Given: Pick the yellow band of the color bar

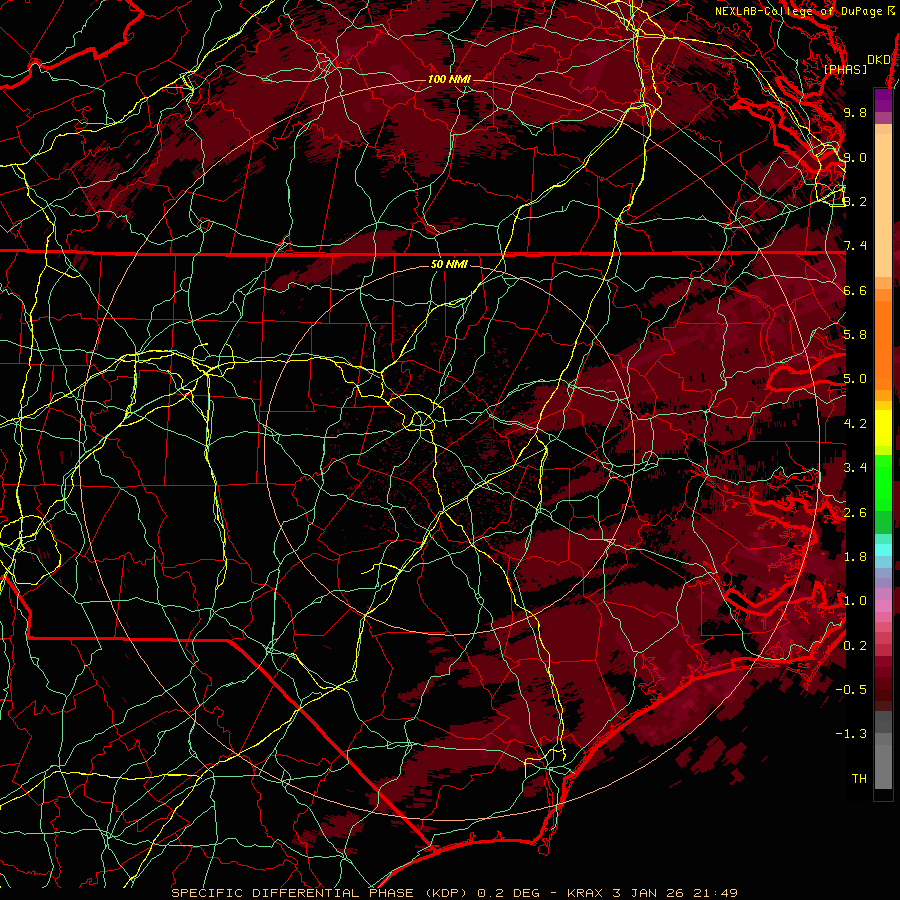Looking at the screenshot, I should tap(883, 428).
